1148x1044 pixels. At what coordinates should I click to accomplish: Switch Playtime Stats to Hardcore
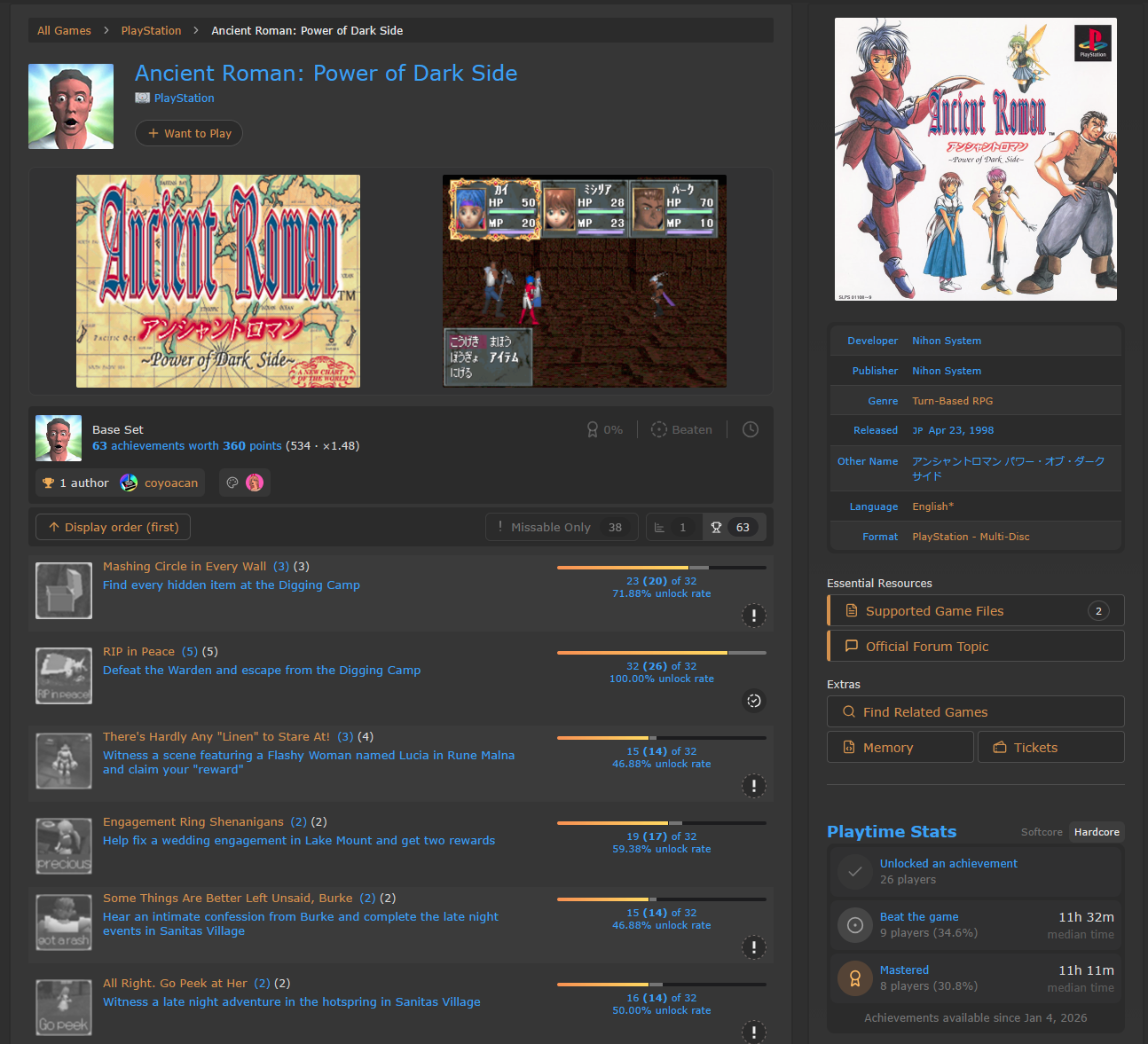point(1097,832)
